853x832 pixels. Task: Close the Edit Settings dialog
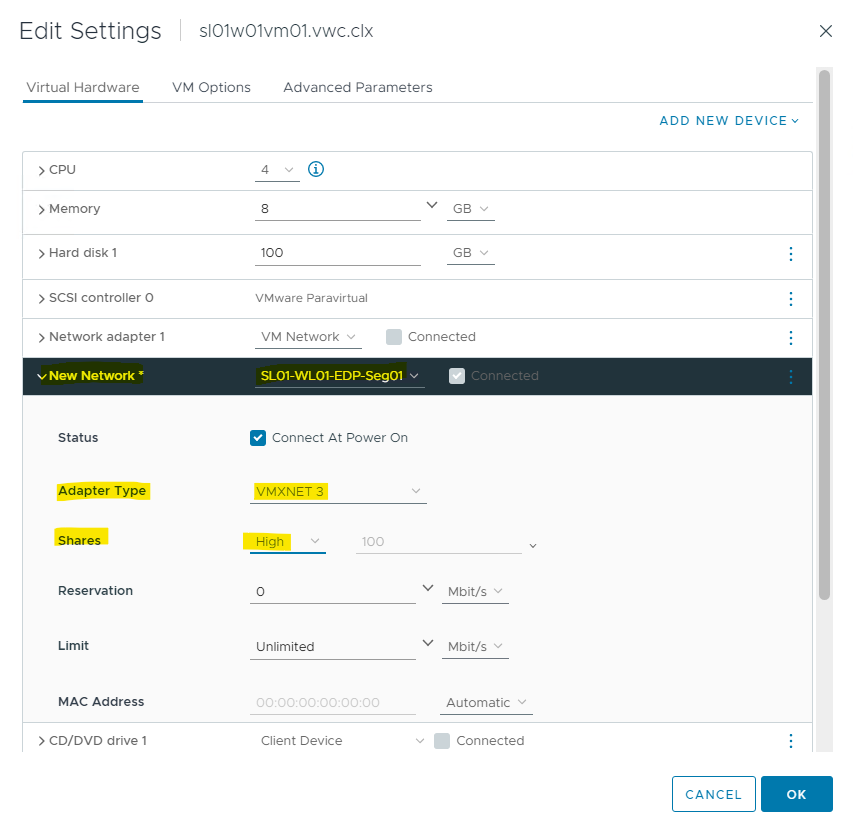825,31
